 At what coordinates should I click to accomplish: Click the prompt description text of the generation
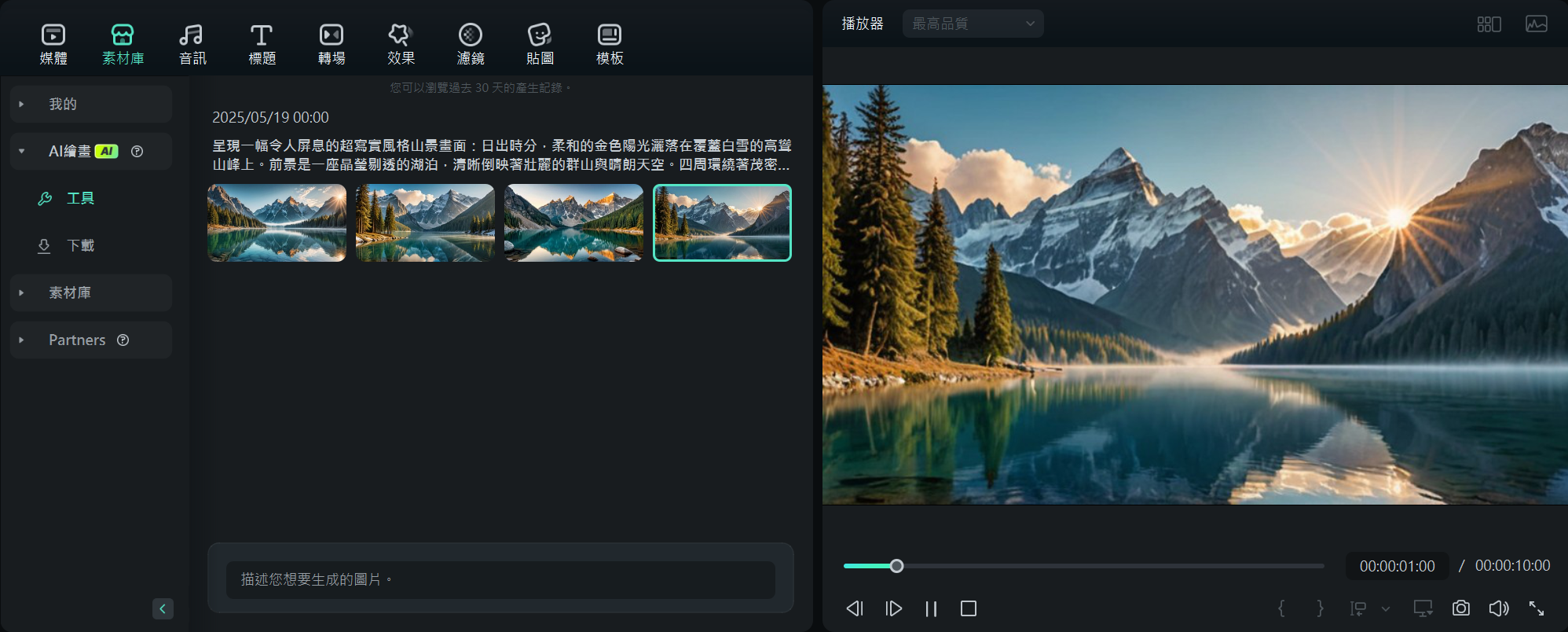click(x=501, y=155)
